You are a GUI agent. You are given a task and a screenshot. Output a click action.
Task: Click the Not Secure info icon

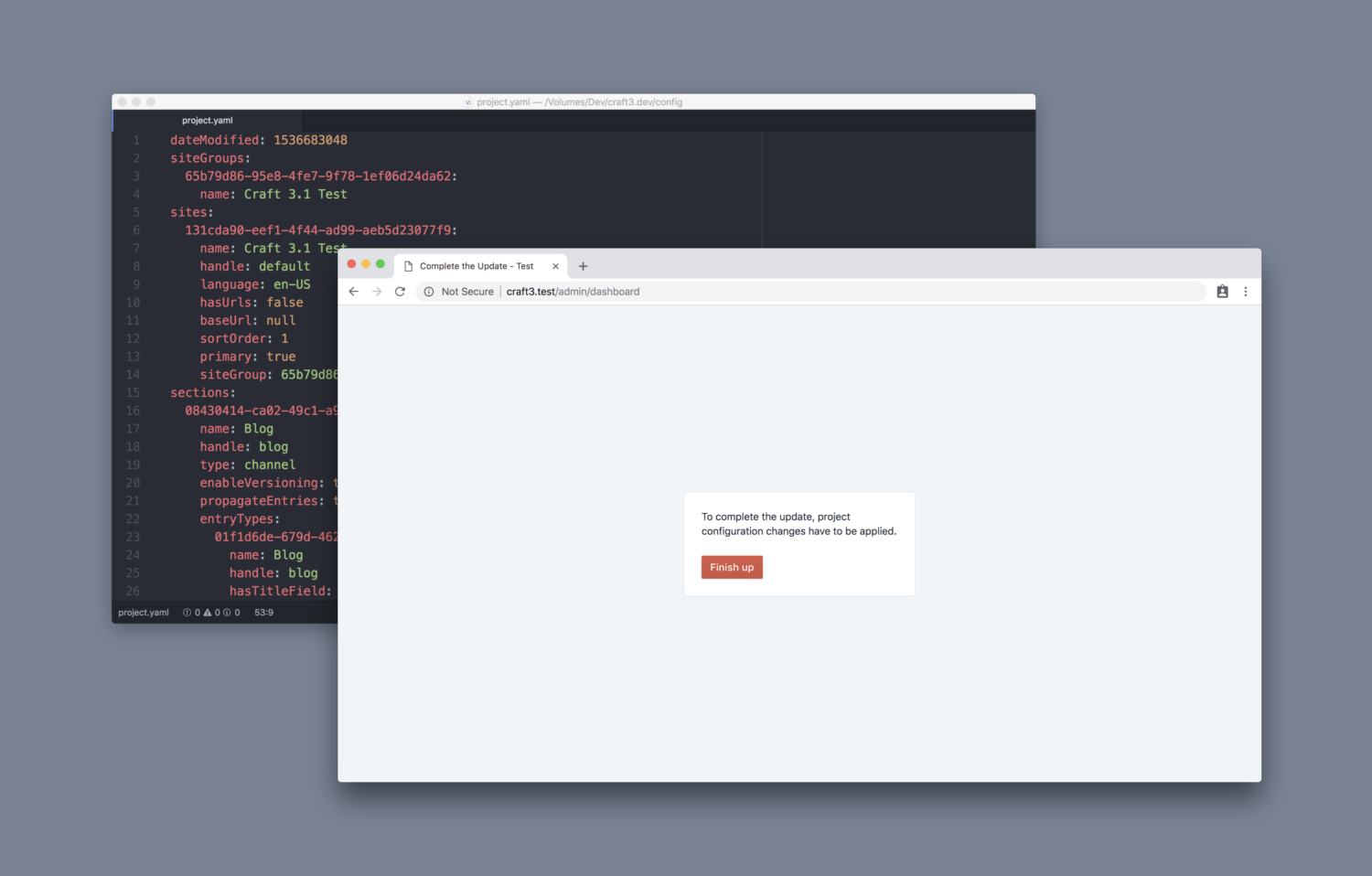429,291
